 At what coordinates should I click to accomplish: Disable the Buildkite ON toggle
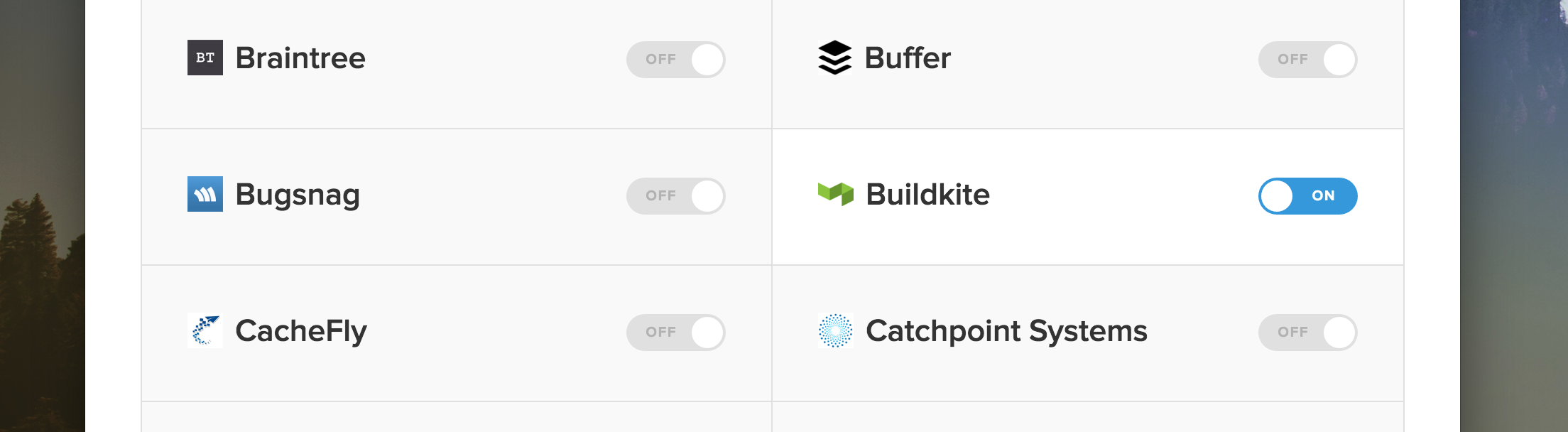click(x=1307, y=196)
